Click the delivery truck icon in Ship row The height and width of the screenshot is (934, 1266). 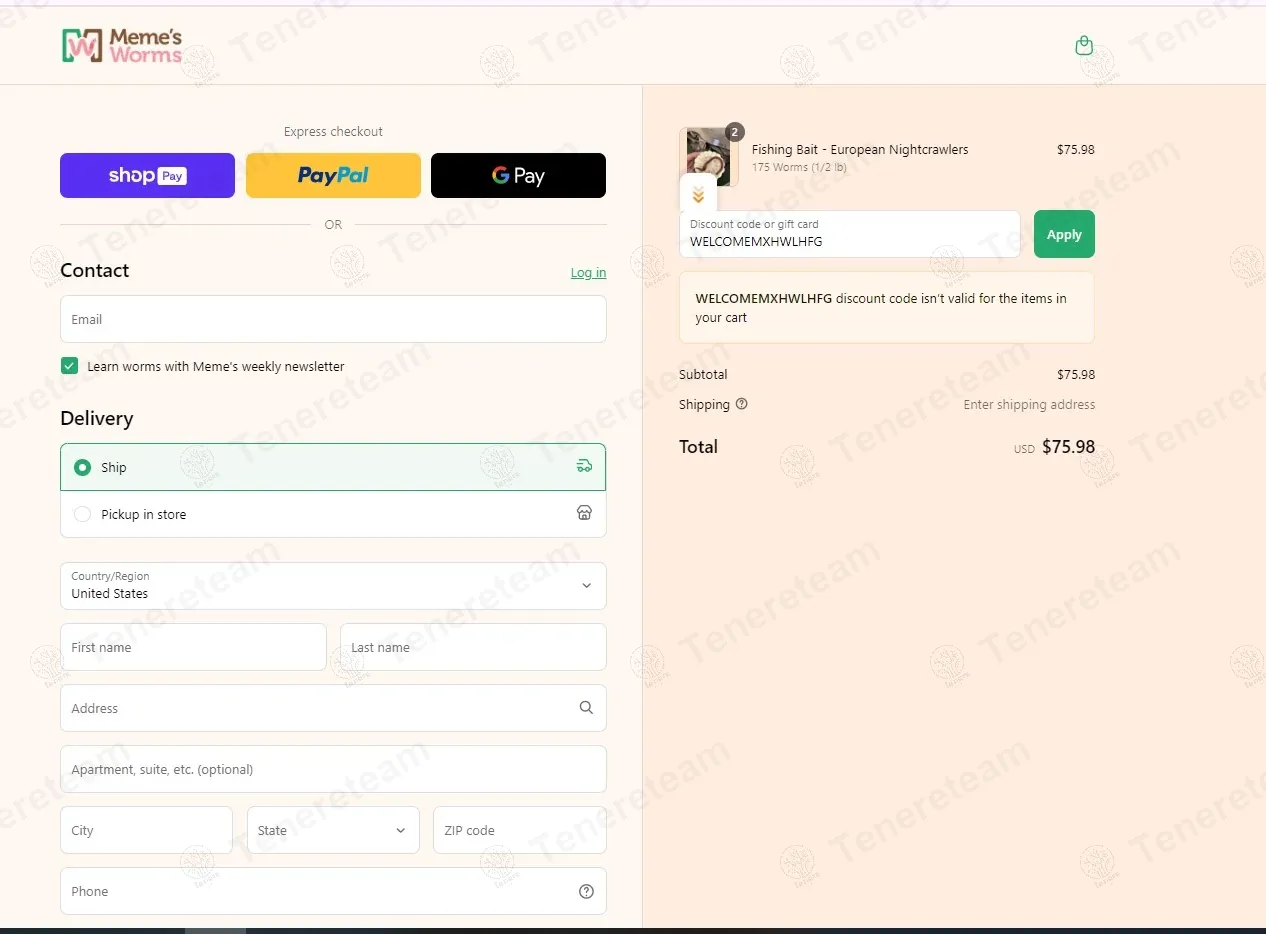pyautogui.click(x=585, y=466)
